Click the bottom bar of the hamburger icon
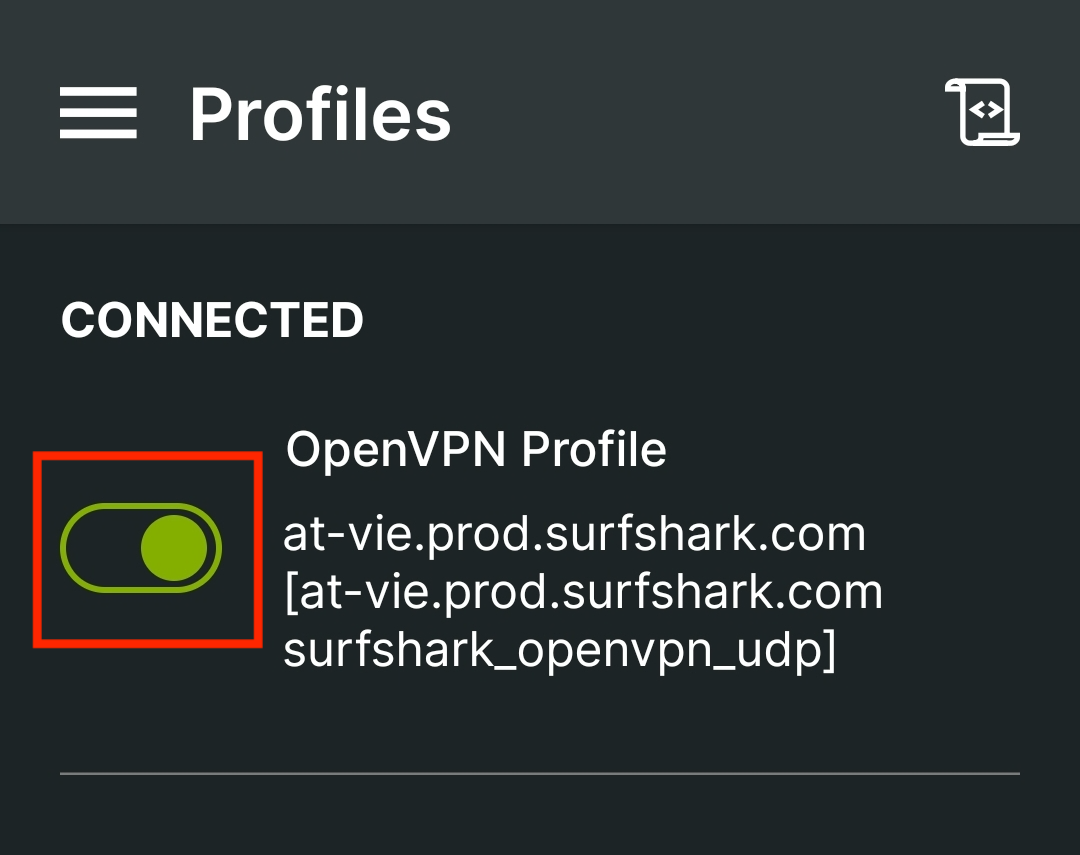The height and width of the screenshot is (855, 1080). point(98,134)
